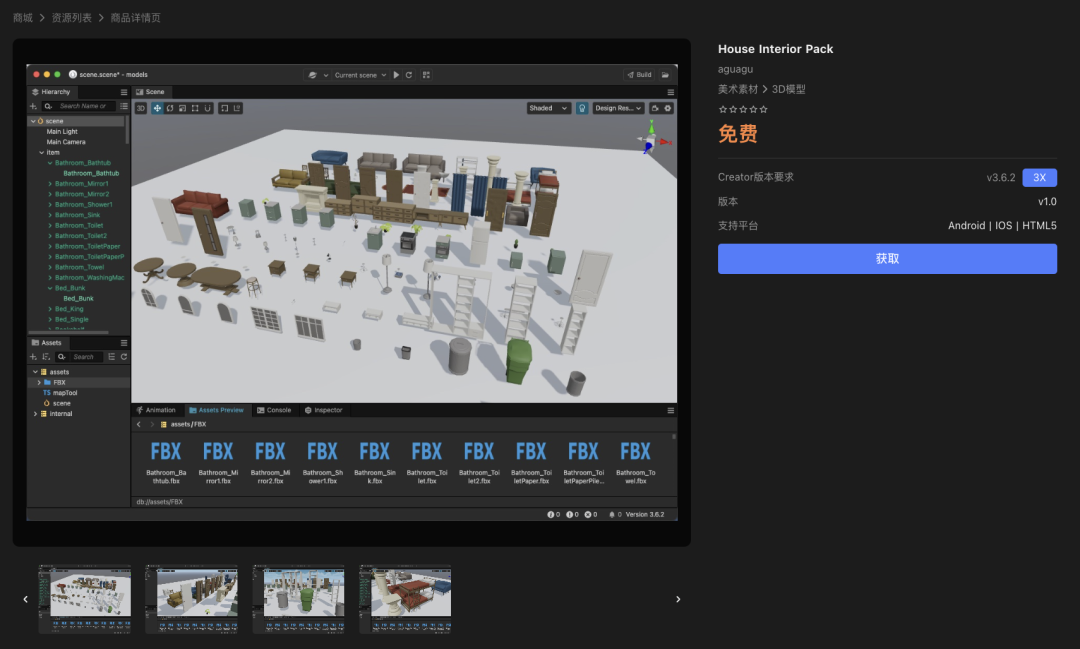Open the Hierarchy panel hamburger menu
The width and height of the screenshot is (1080, 649).
124,92
